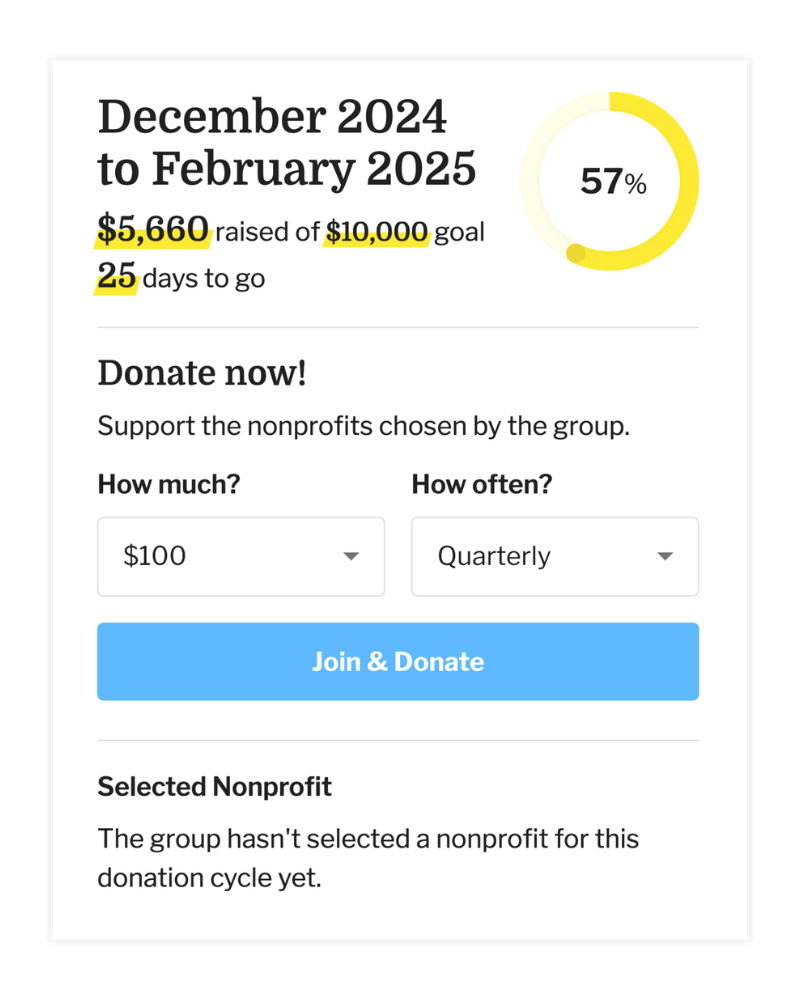Click the Join & Donate button

click(397, 662)
